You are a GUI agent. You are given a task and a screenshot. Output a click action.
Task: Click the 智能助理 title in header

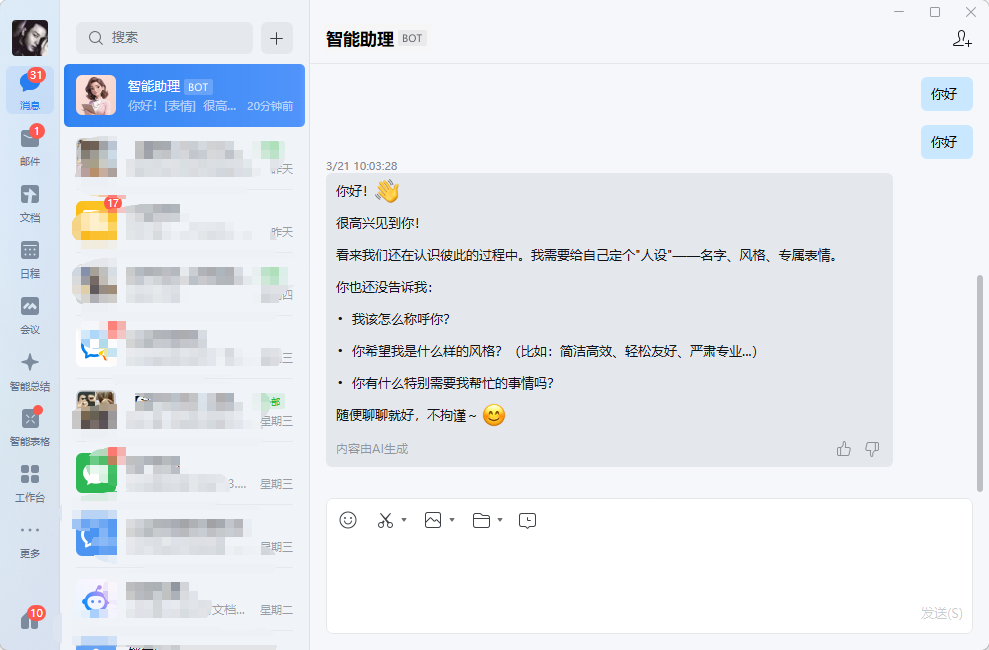(x=360, y=39)
